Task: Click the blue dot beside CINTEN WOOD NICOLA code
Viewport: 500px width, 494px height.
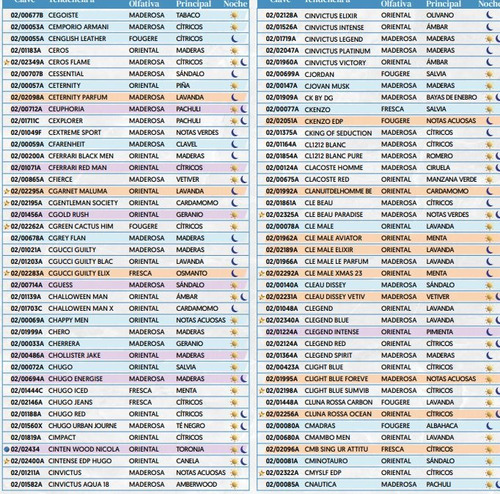Action: [x=7, y=449]
